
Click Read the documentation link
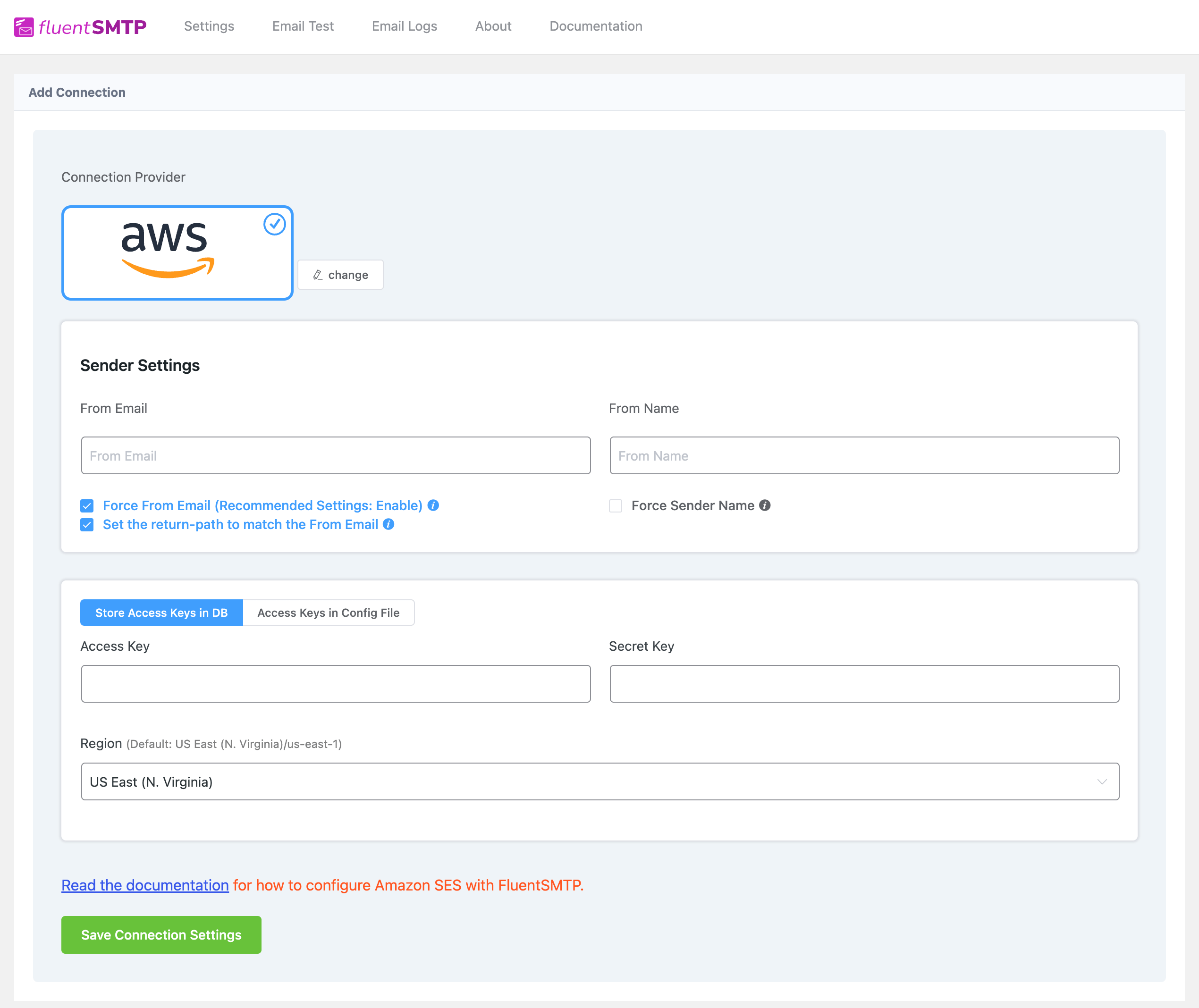pos(145,885)
